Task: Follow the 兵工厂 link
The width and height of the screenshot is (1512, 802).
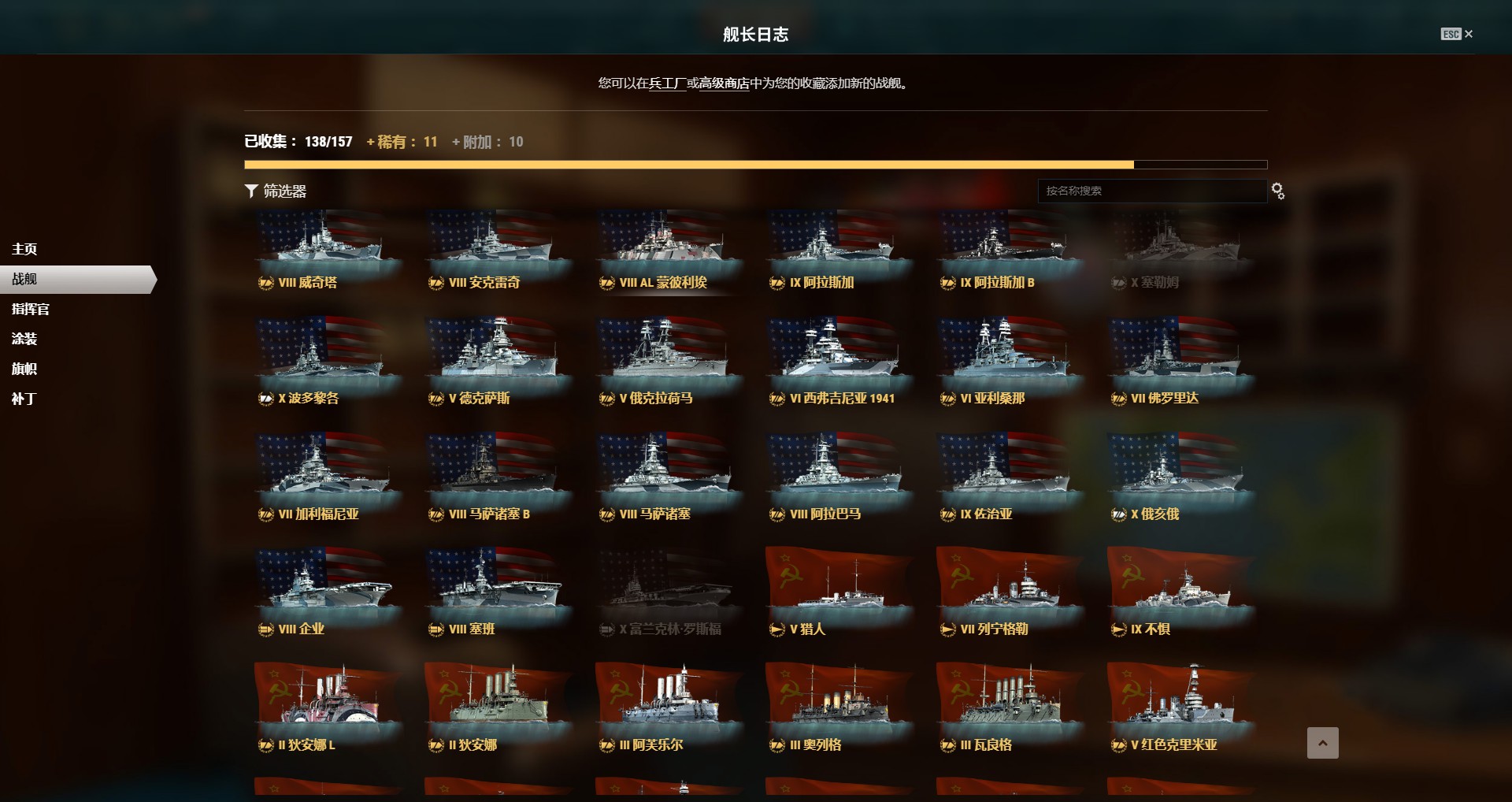Action: click(x=667, y=83)
